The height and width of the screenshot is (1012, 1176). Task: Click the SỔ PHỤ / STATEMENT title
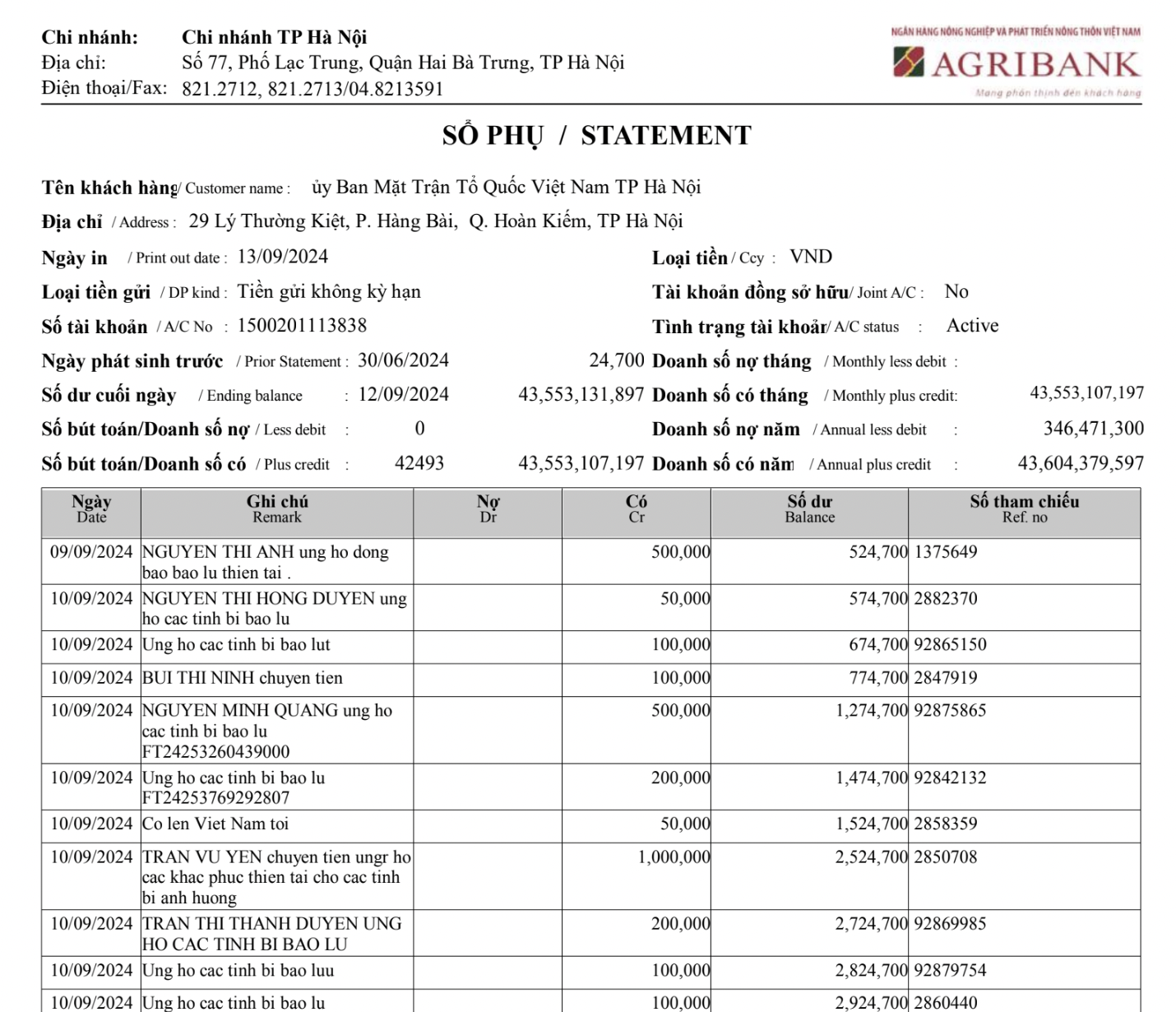click(596, 136)
